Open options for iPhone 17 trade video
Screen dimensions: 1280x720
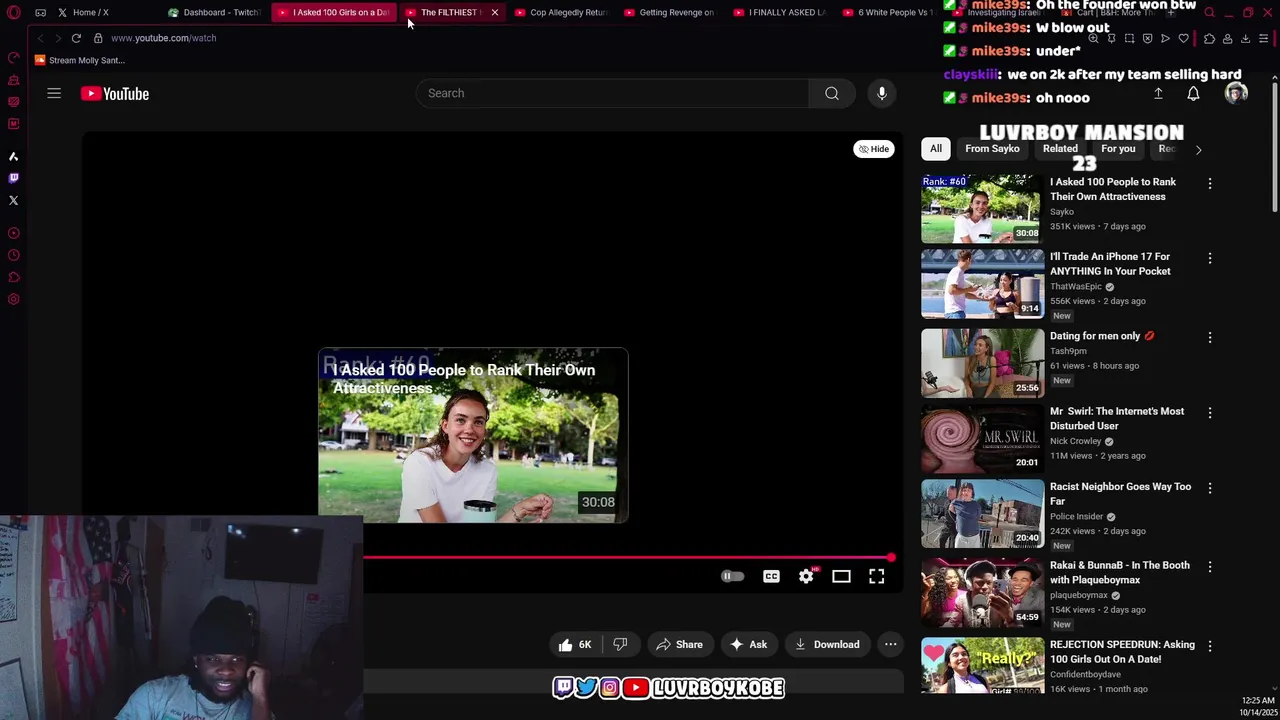pos(1210,258)
